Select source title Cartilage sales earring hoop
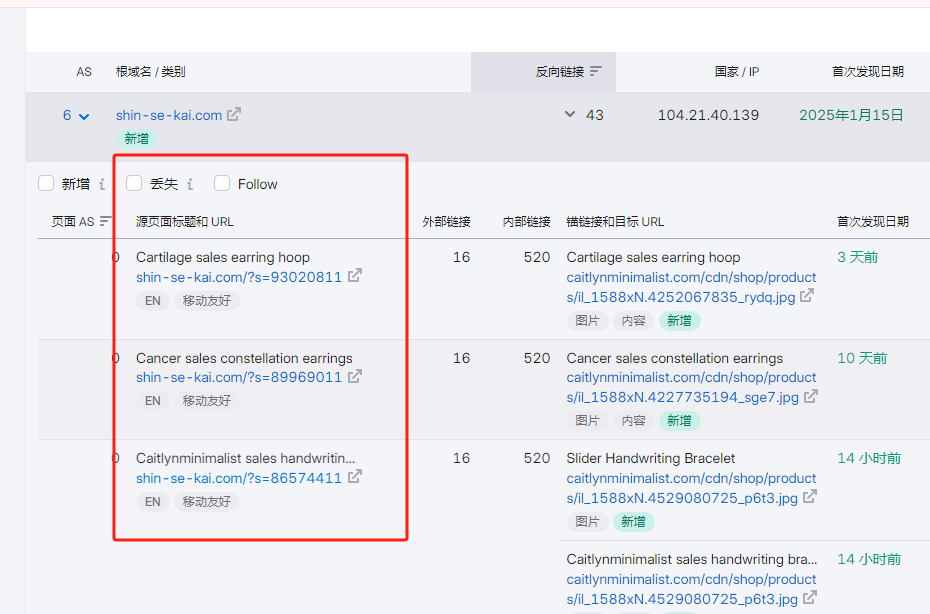The image size is (930, 614). pos(223,257)
